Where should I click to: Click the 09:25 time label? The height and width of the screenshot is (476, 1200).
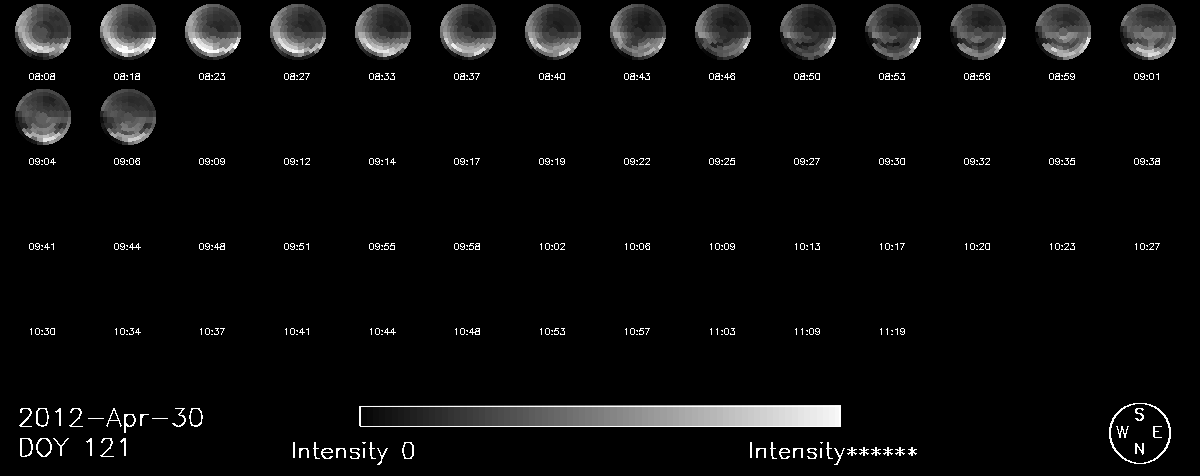pos(722,161)
